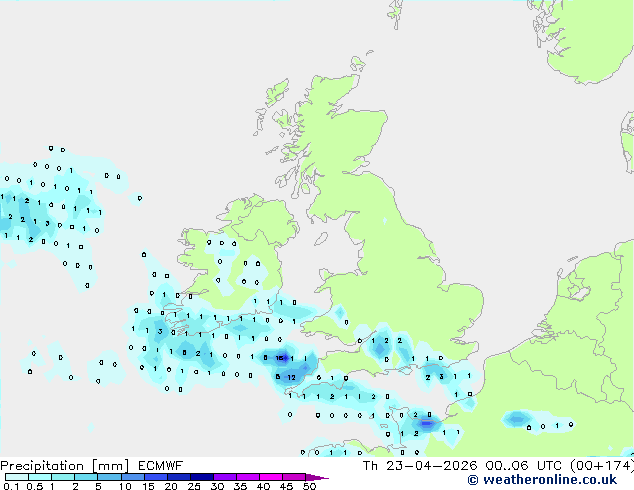634x490 pixels.
Task: Click the 'Precipitation' title text
Action: click(x=42, y=466)
